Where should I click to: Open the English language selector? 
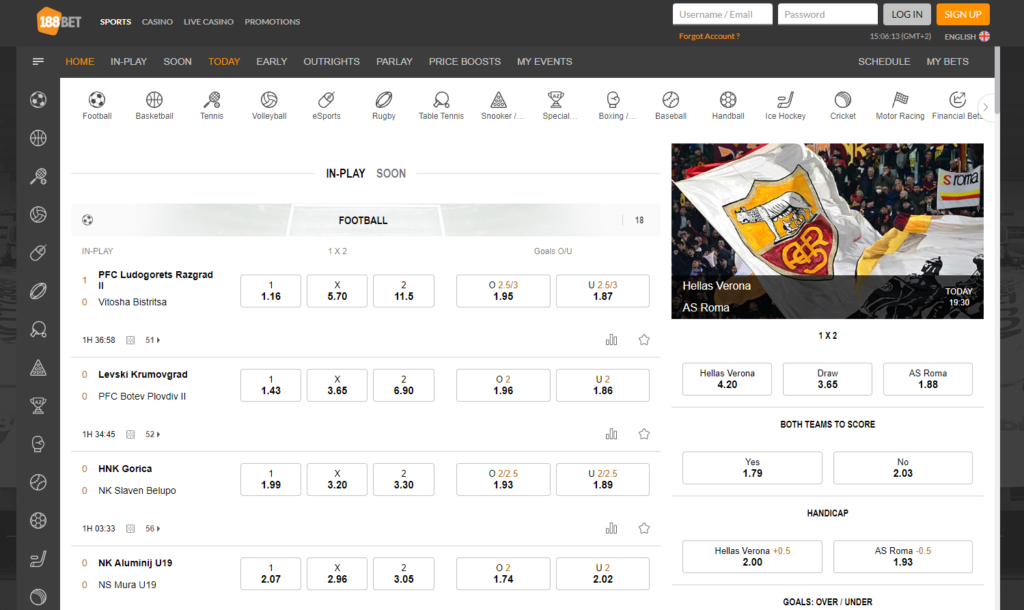pos(966,37)
